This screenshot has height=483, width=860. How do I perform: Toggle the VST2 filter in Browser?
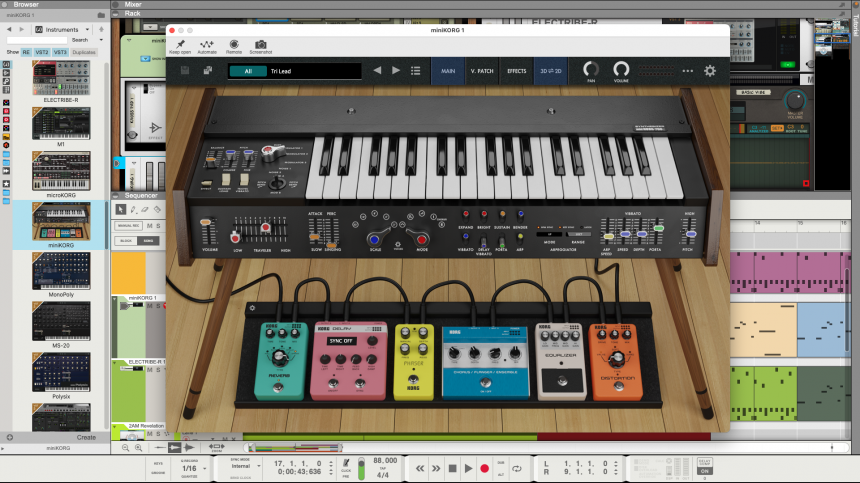(x=42, y=52)
